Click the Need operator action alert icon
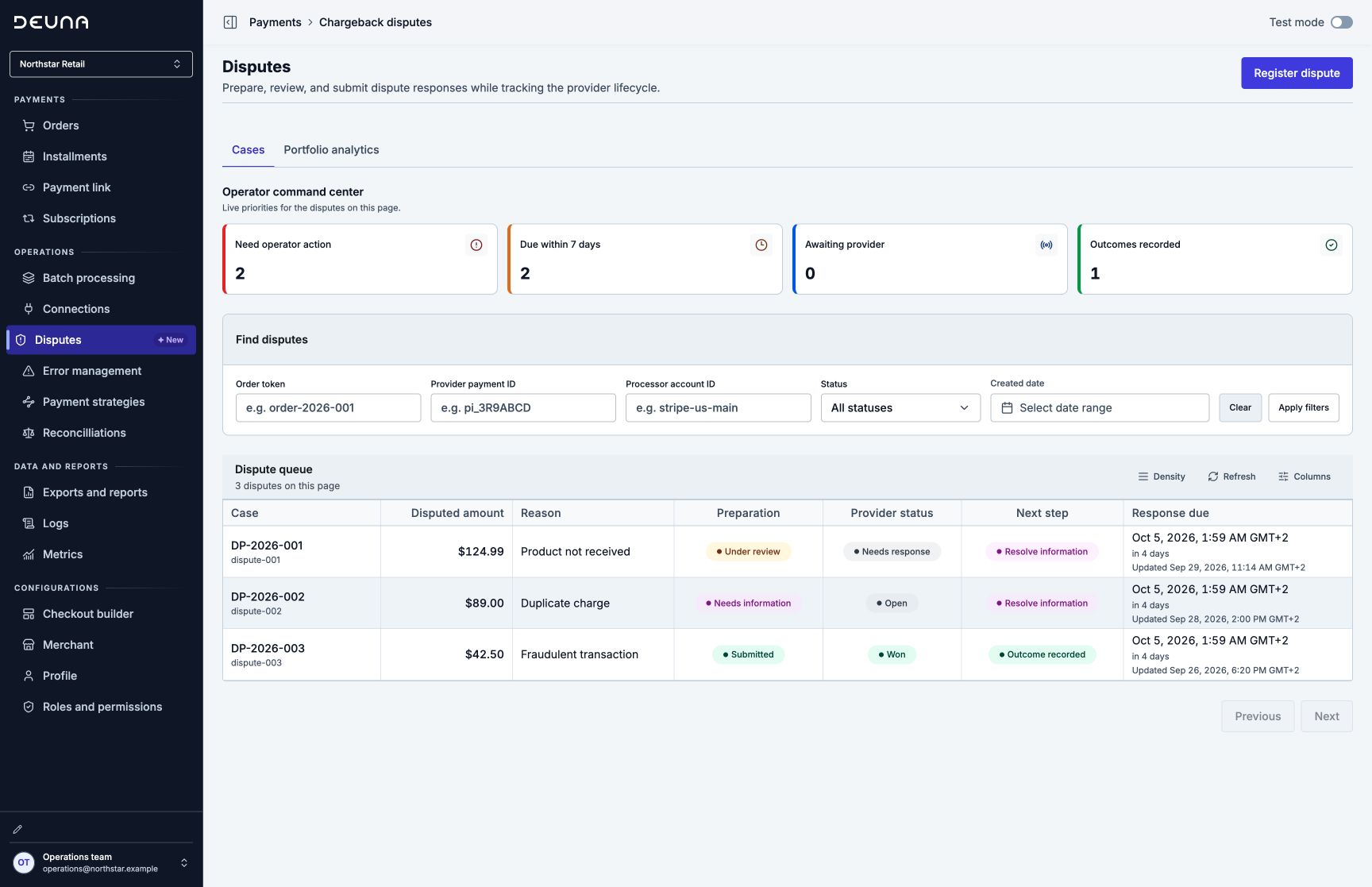This screenshot has height=887, width=1372. 476,245
